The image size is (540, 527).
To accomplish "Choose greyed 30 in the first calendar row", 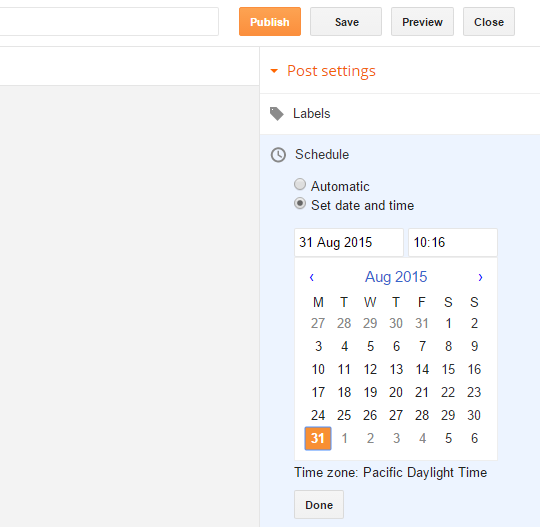I will pos(396,323).
